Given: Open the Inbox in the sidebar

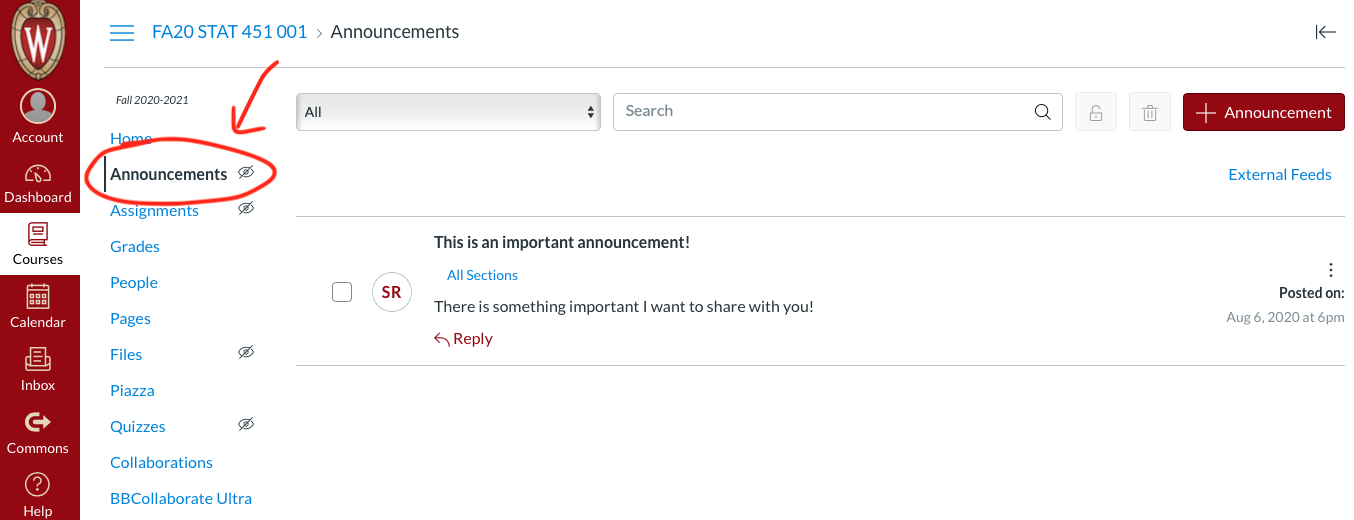Looking at the screenshot, I should click(38, 368).
